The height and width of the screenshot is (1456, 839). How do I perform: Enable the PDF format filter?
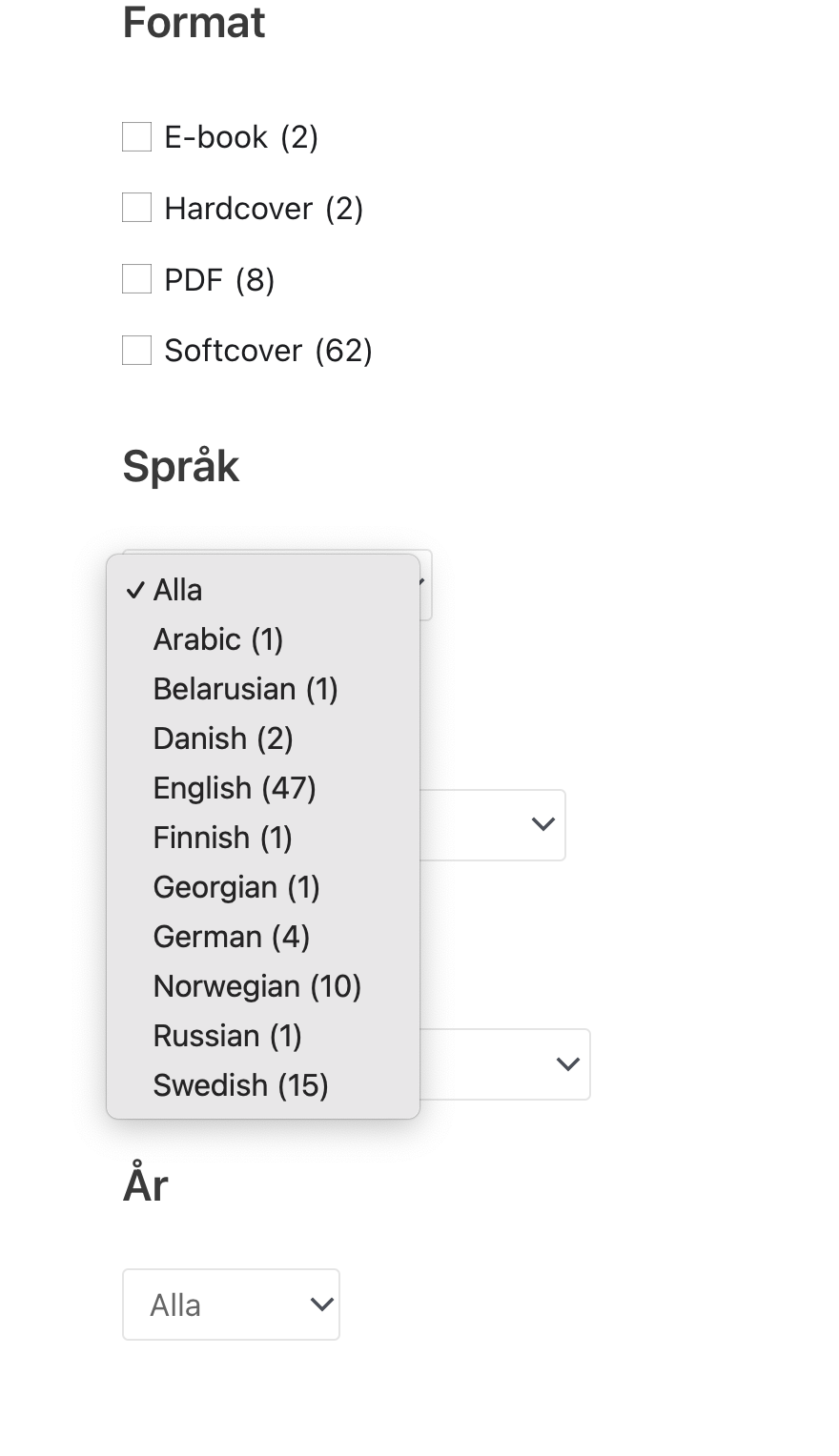(137, 279)
